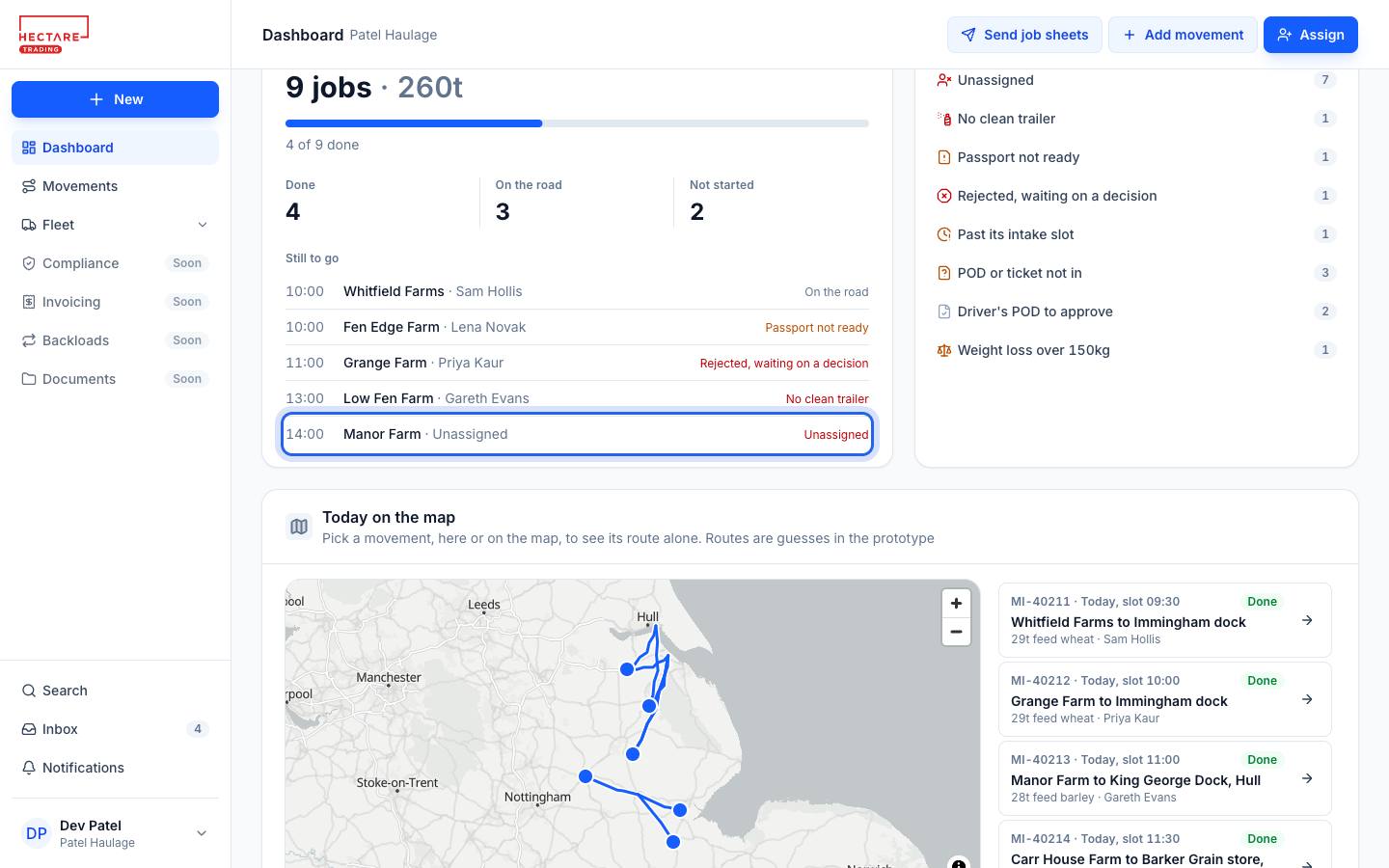Click Send job sheets
The width and height of the screenshot is (1389, 868).
pos(1024,35)
